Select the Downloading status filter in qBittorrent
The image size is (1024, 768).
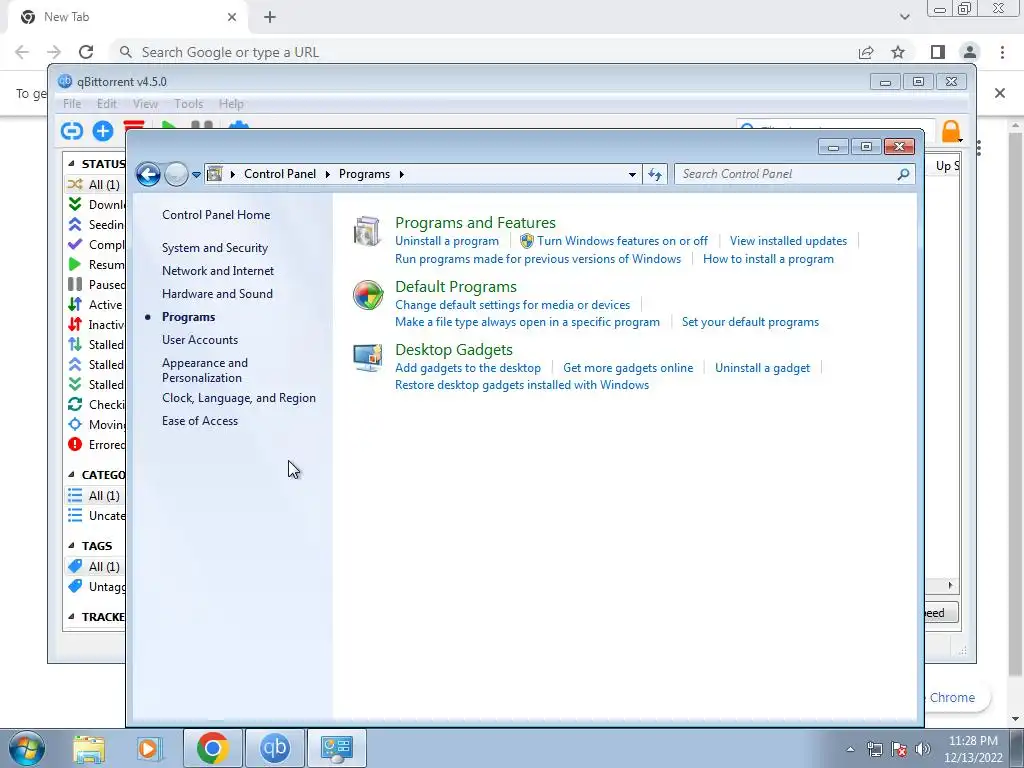[x=96, y=205]
